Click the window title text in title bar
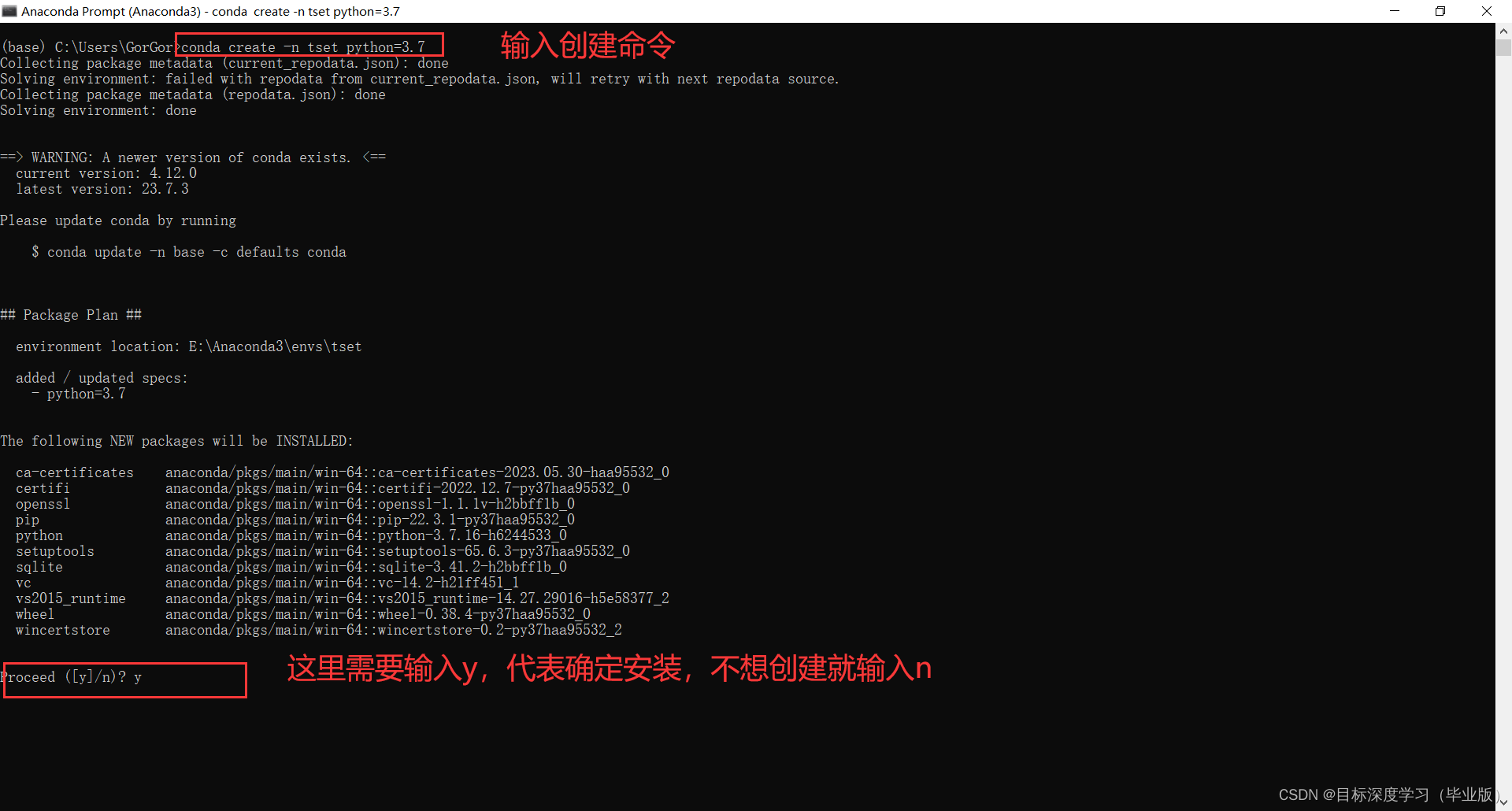1512x811 pixels. click(x=211, y=11)
